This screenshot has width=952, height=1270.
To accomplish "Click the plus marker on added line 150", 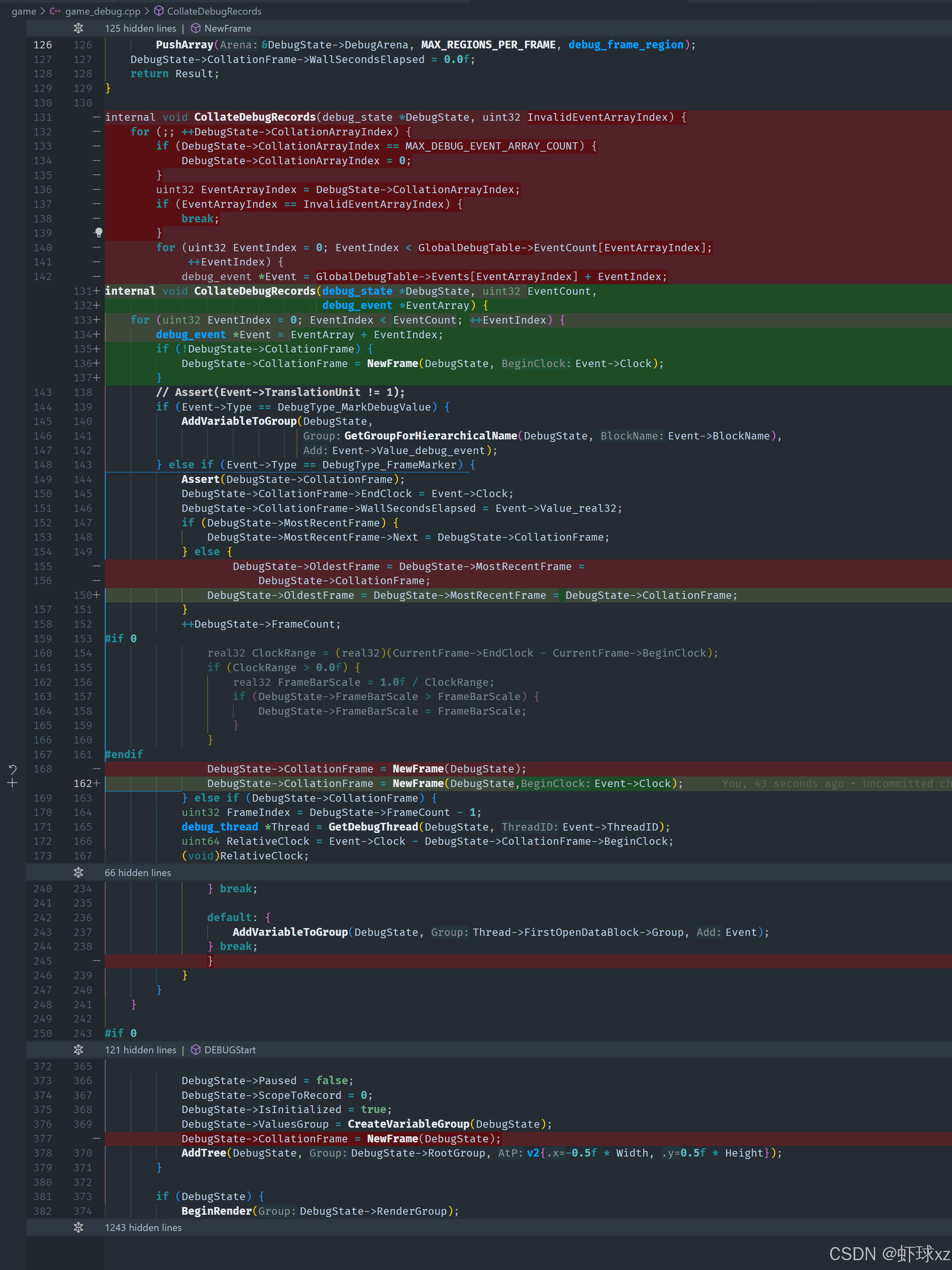I will pyautogui.click(x=96, y=596).
